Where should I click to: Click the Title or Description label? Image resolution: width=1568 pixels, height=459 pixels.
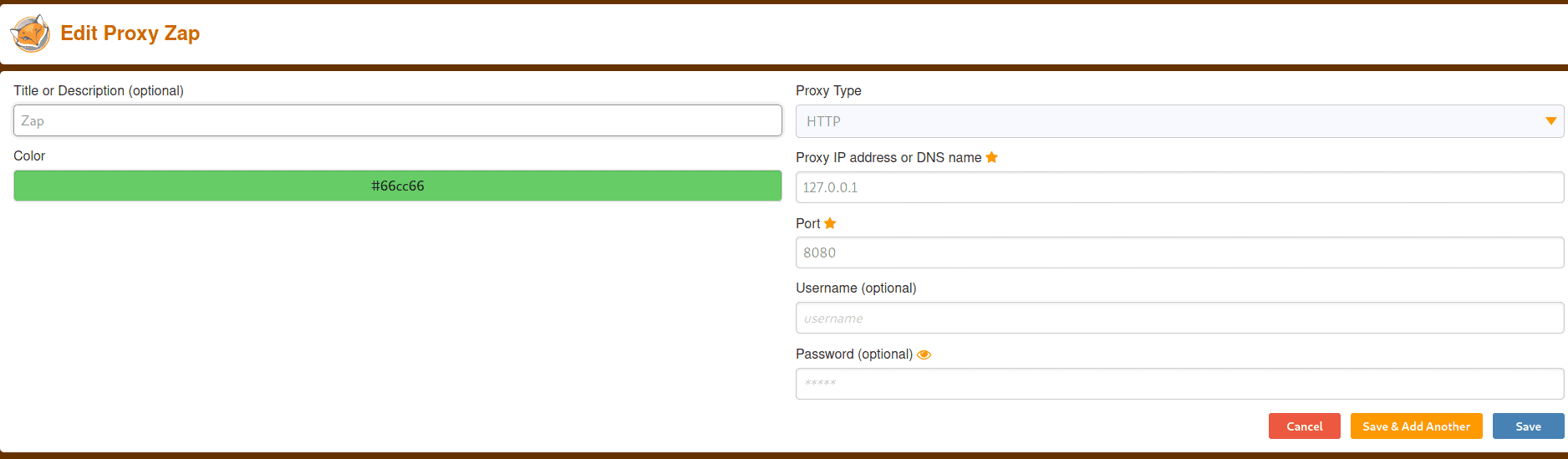coord(99,90)
